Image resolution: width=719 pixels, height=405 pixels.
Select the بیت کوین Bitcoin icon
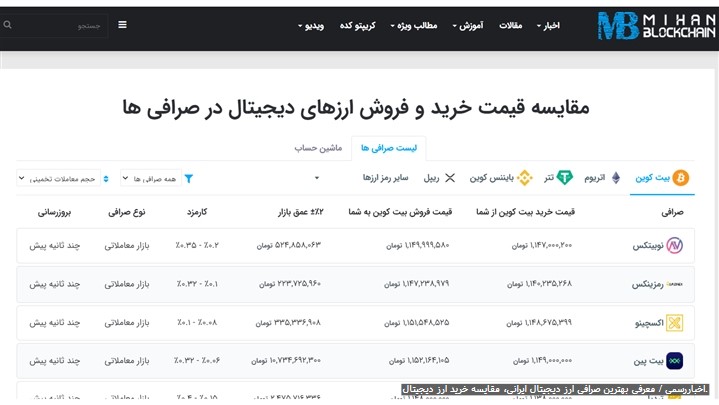coord(680,178)
